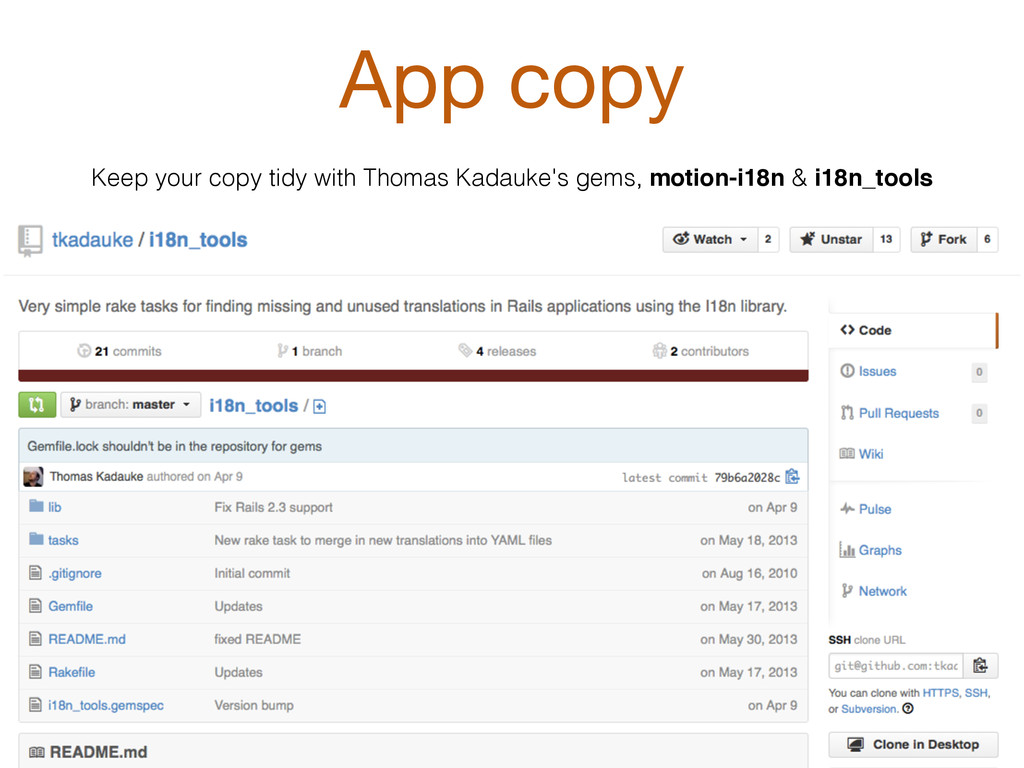The image size is (1024, 768).
Task: Switch clone URL to SSH link
Action: (x=976, y=693)
